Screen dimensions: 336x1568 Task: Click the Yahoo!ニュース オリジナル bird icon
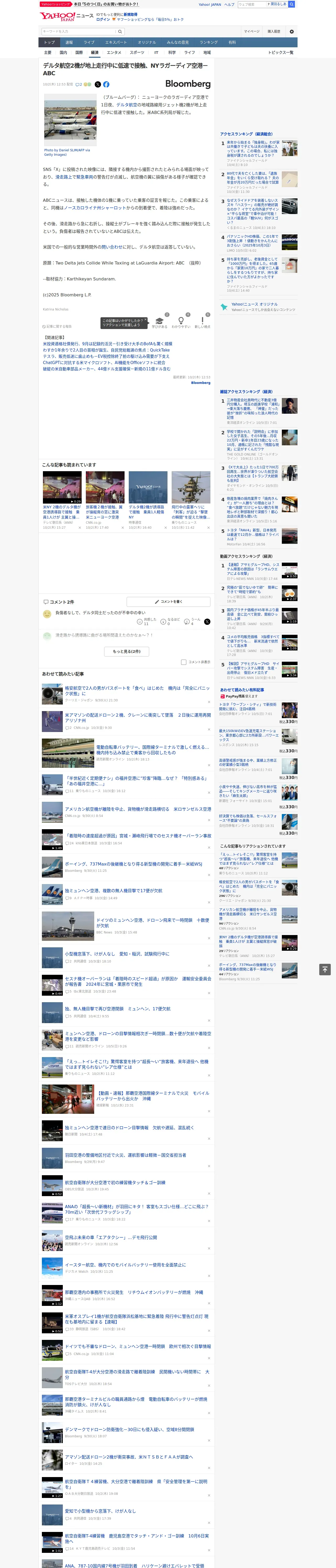coord(224,307)
